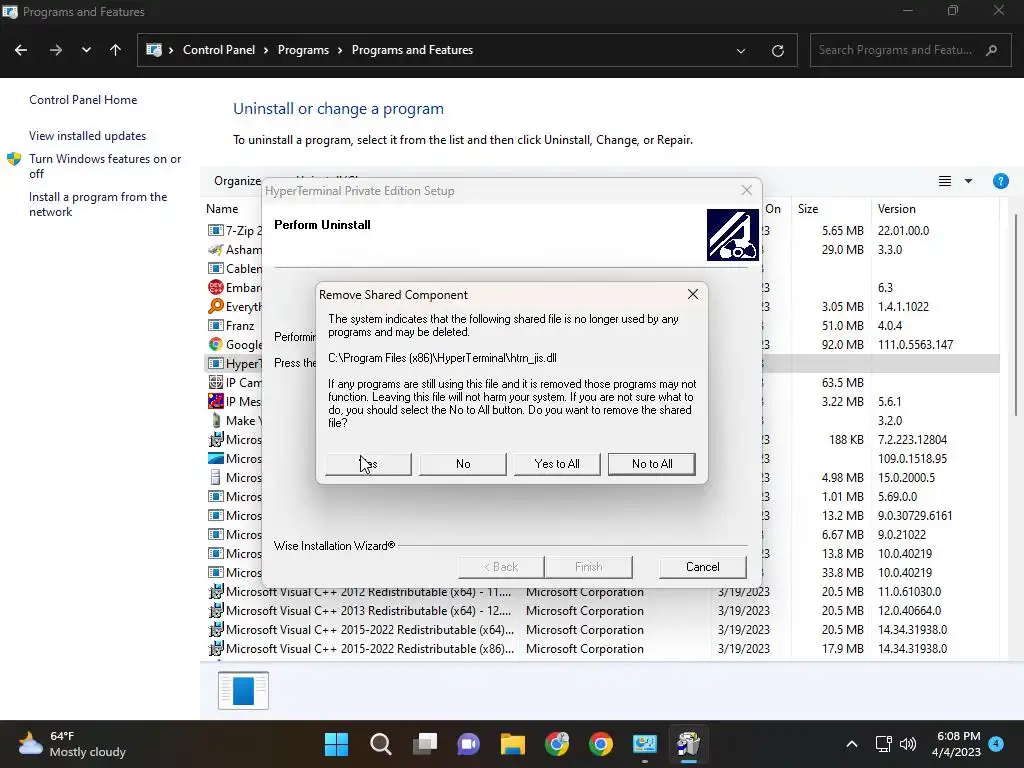Open the network tray icon

pyautogui.click(x=883, y=744)
